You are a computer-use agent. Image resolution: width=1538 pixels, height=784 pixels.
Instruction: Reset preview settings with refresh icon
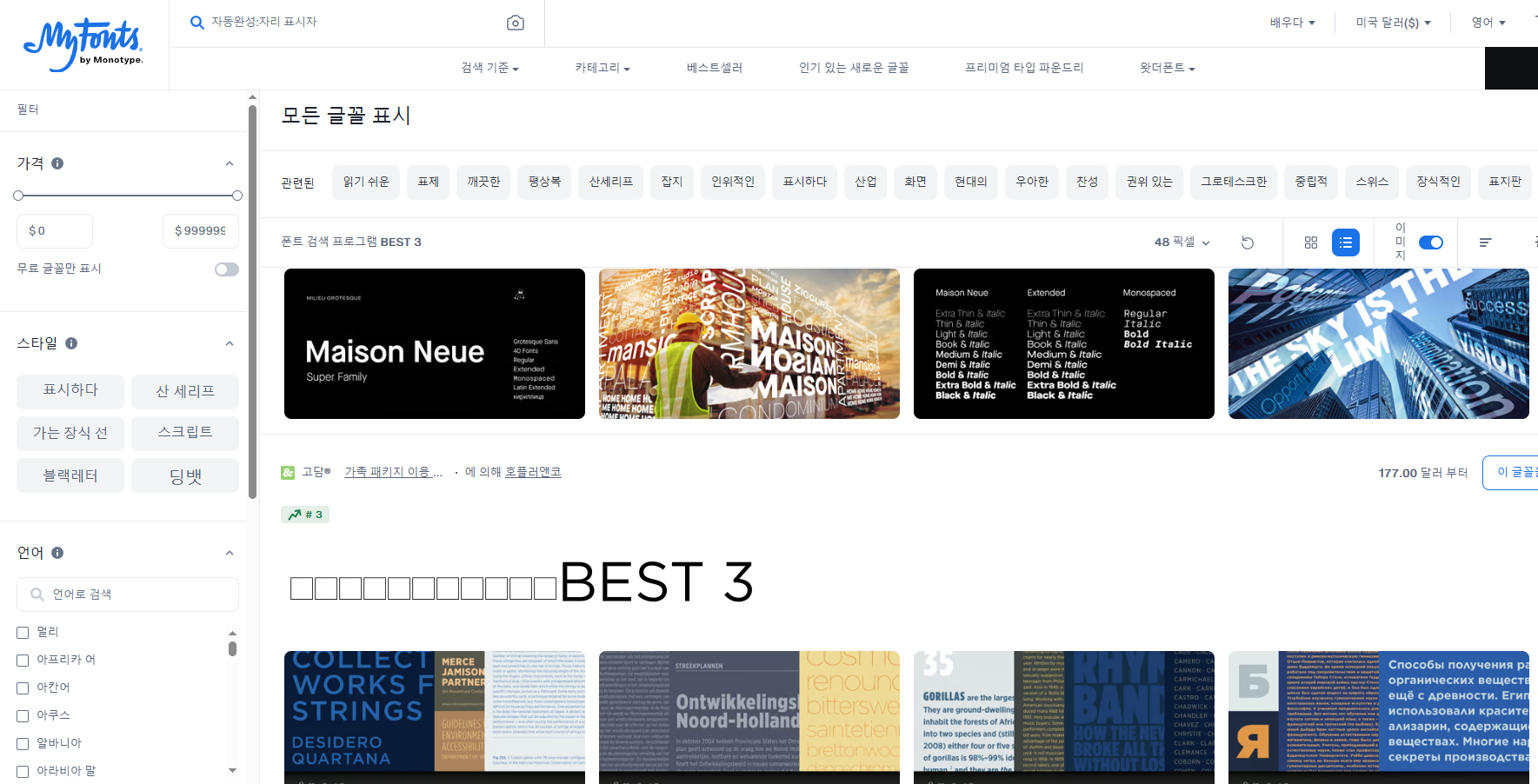point(1248,243)
